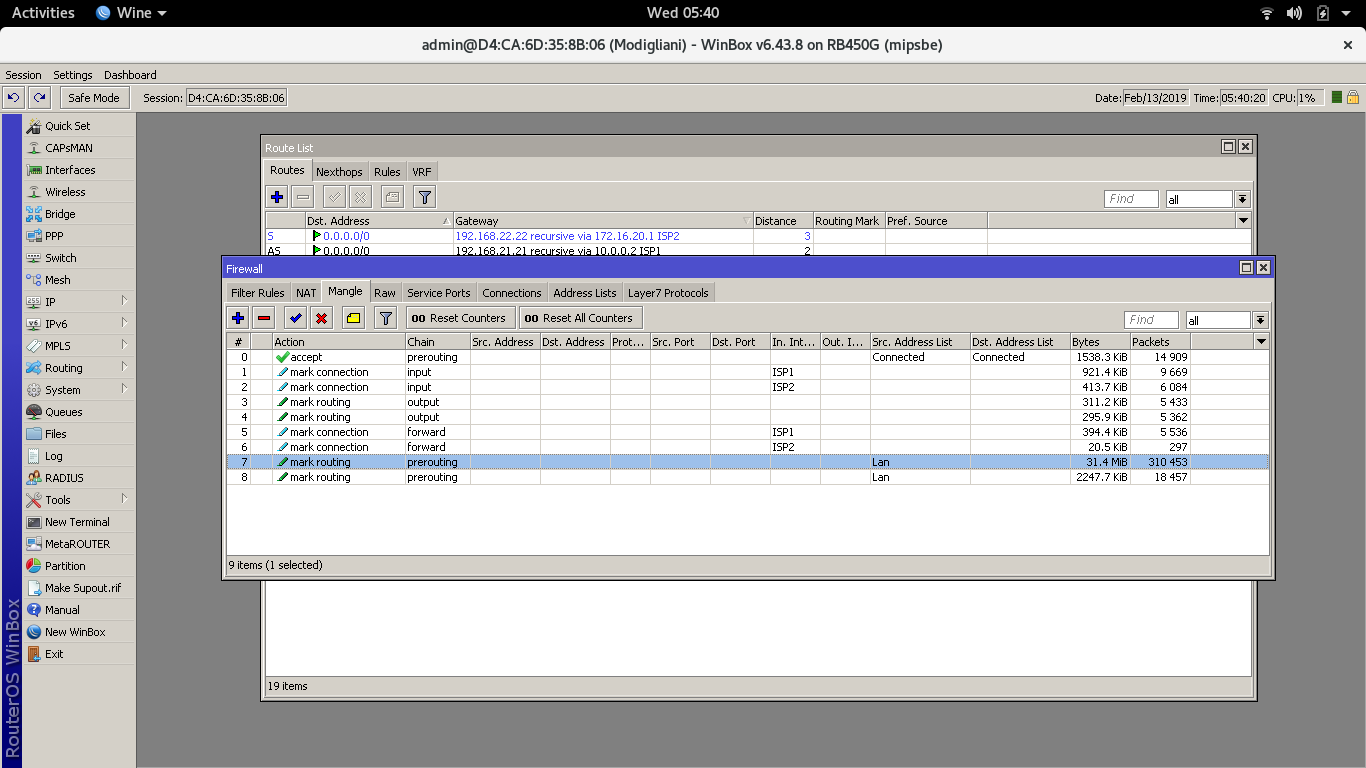Add a new route in Route List

(277, 197)
